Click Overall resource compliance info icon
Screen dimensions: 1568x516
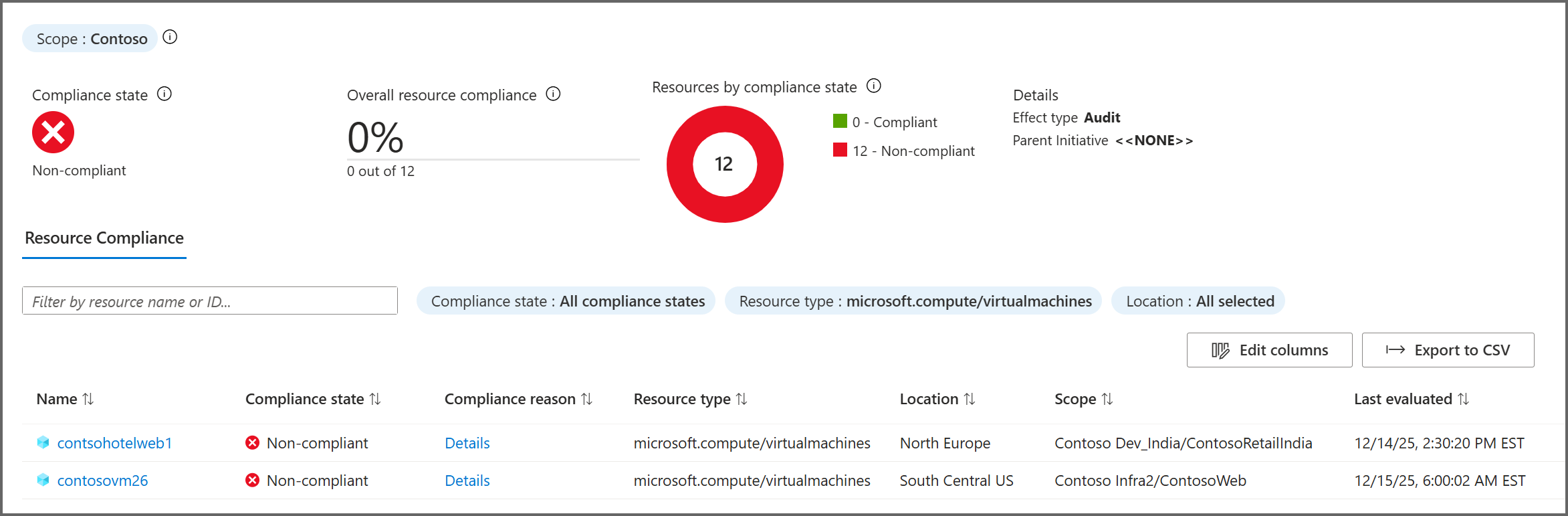click(553, 94)
